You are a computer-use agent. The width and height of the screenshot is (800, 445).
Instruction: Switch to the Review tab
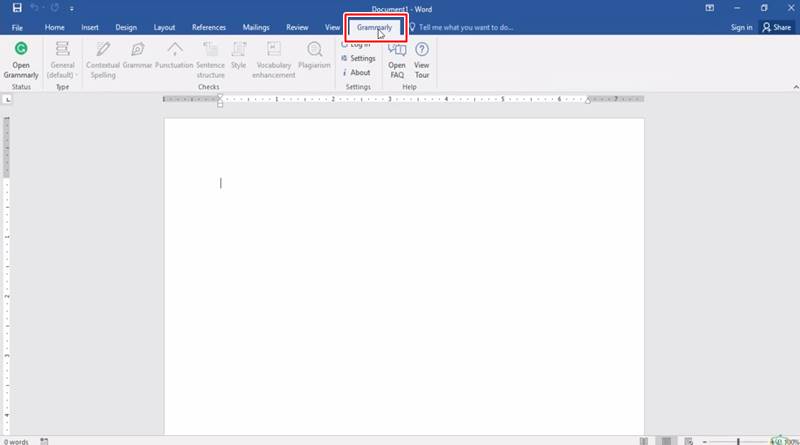(x=297, y=28)
